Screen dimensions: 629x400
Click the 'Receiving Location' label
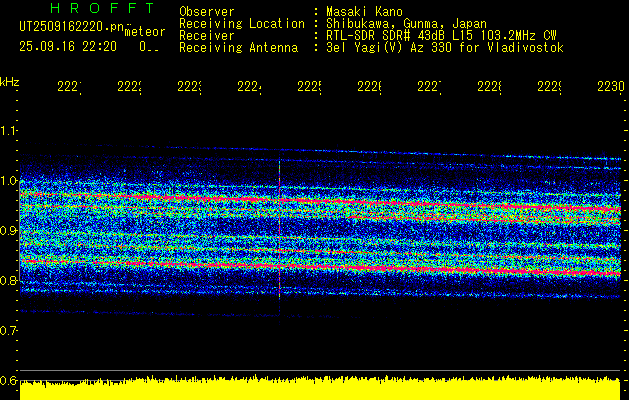click(x=242, y=24)
